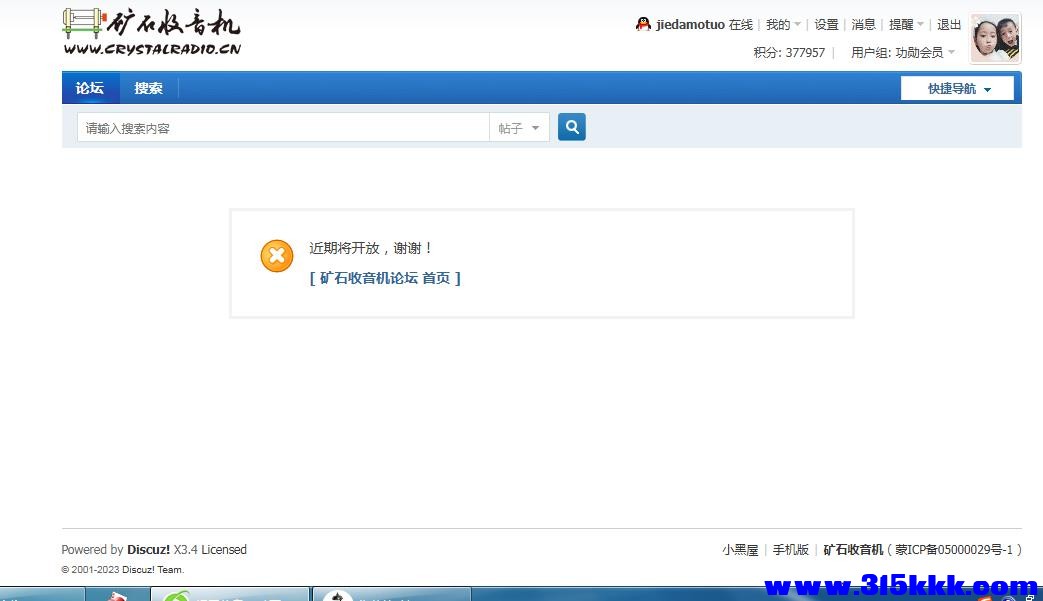This screenshot has width=1043, height=601.
Task: Click the 矿石收音机论坛 首页 homepage link
Action: coord(385,278)
